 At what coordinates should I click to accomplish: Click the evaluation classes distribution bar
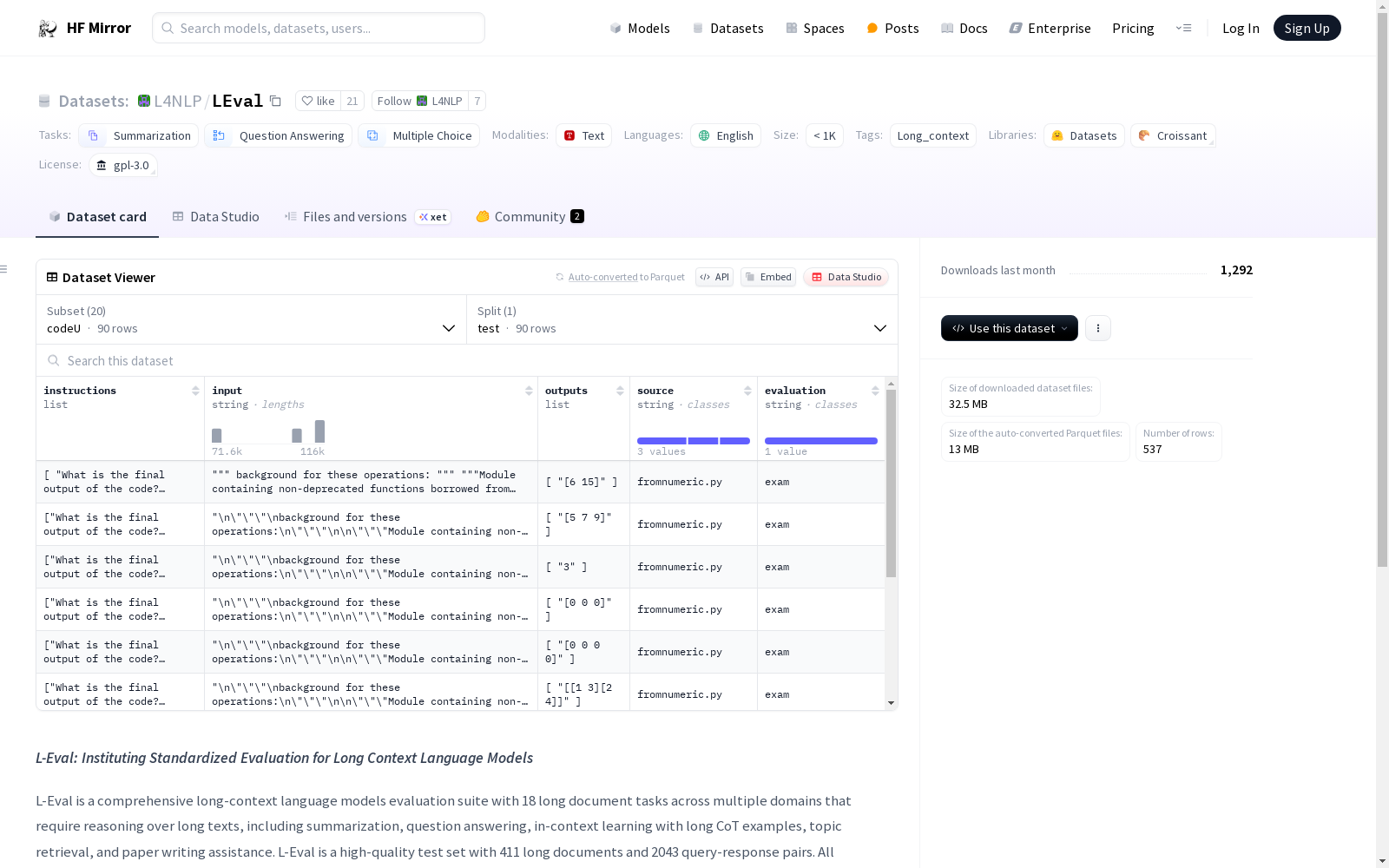pyautogui.click(x=821, y=441)
